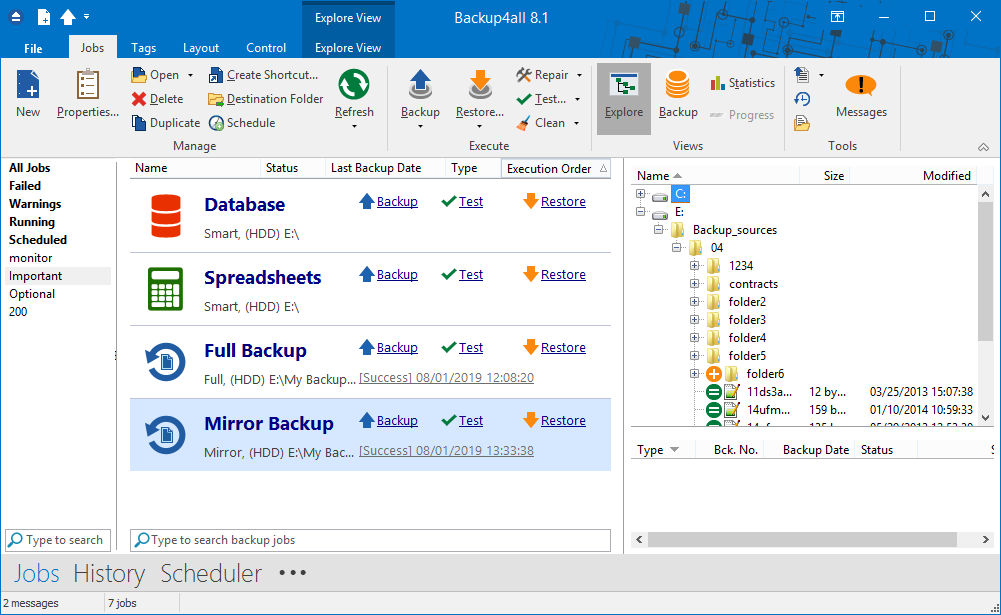Delete the selected backup job
The image size is (1001, 615).
click(x=158, y=99)
